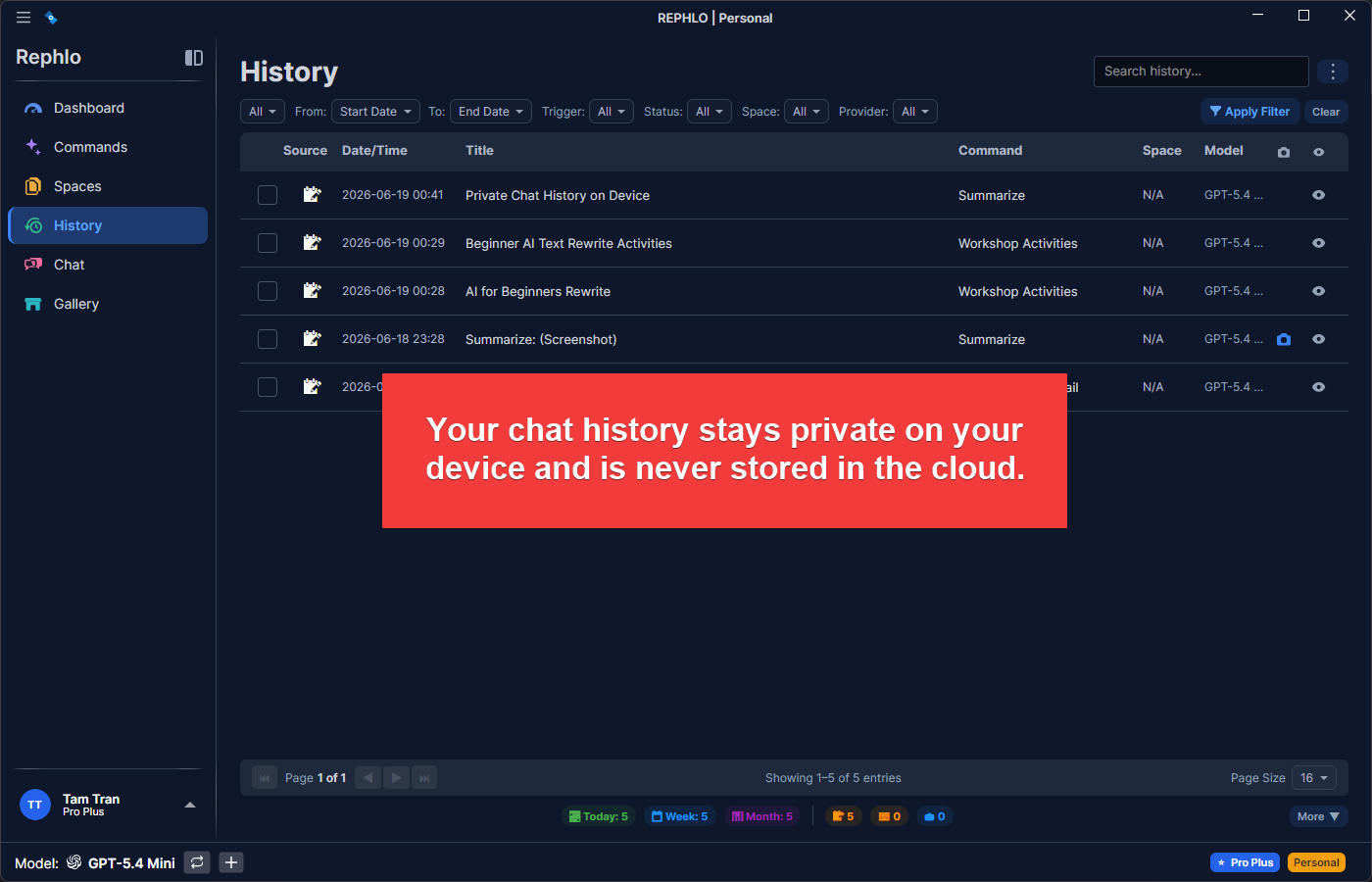The image size is (1372, 882).
Task: Click source icon for Private Chat History row
Action: 312,194
